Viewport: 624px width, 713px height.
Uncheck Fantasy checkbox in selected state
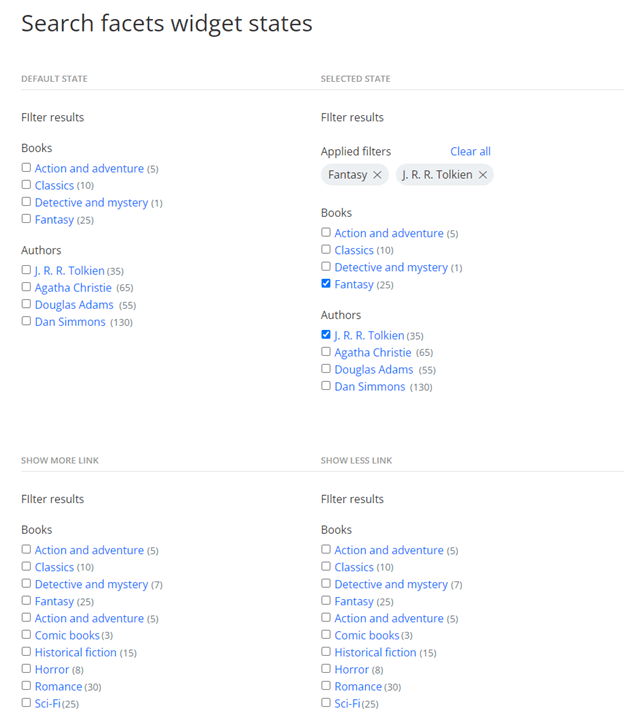(326, 284)
